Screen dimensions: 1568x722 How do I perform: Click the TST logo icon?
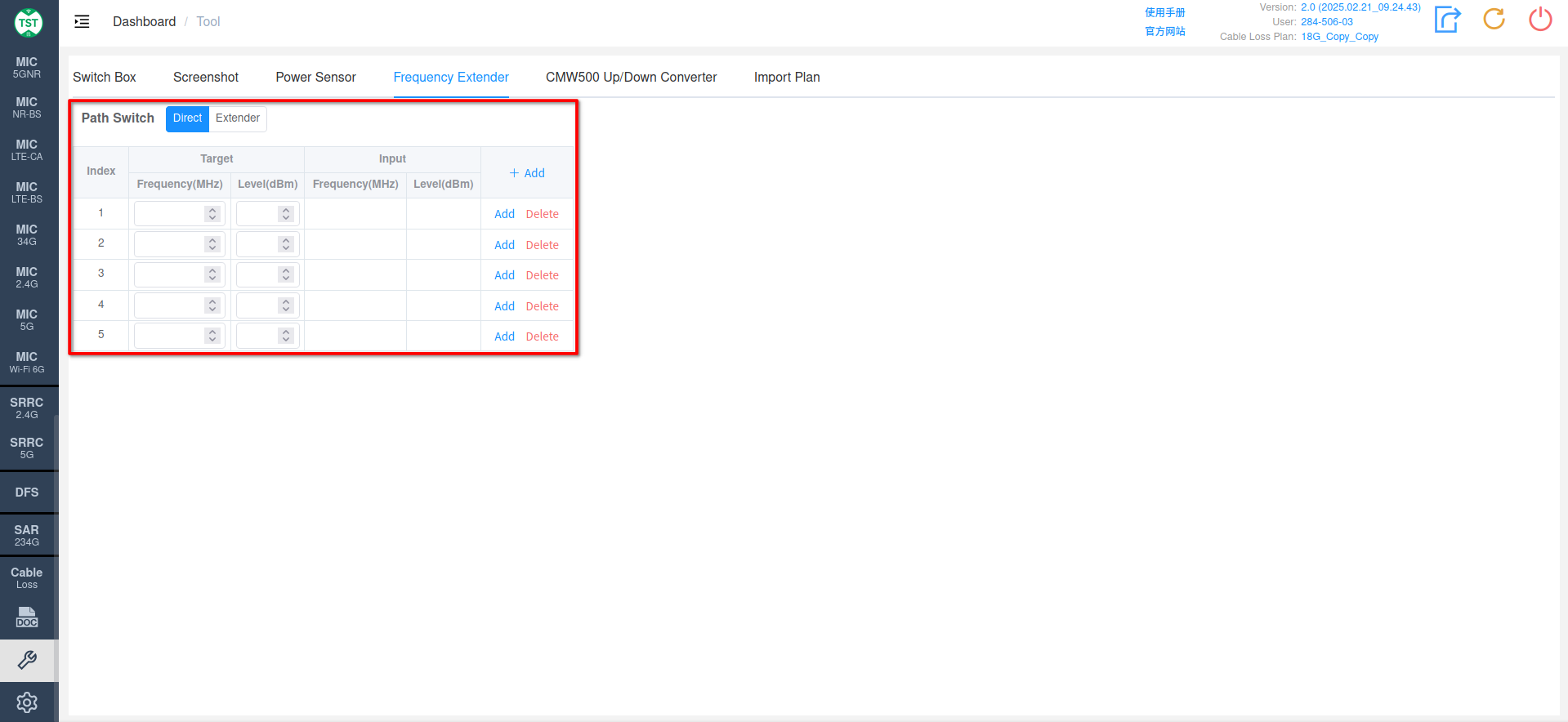(x=29, y=22)
